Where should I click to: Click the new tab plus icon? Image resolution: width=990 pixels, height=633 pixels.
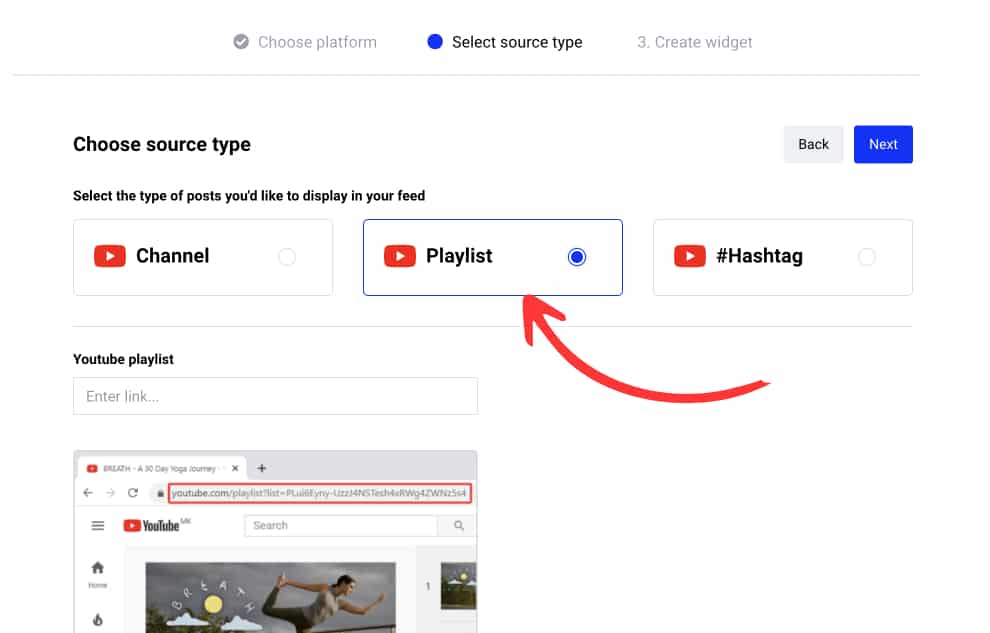[x=261, y=468]
